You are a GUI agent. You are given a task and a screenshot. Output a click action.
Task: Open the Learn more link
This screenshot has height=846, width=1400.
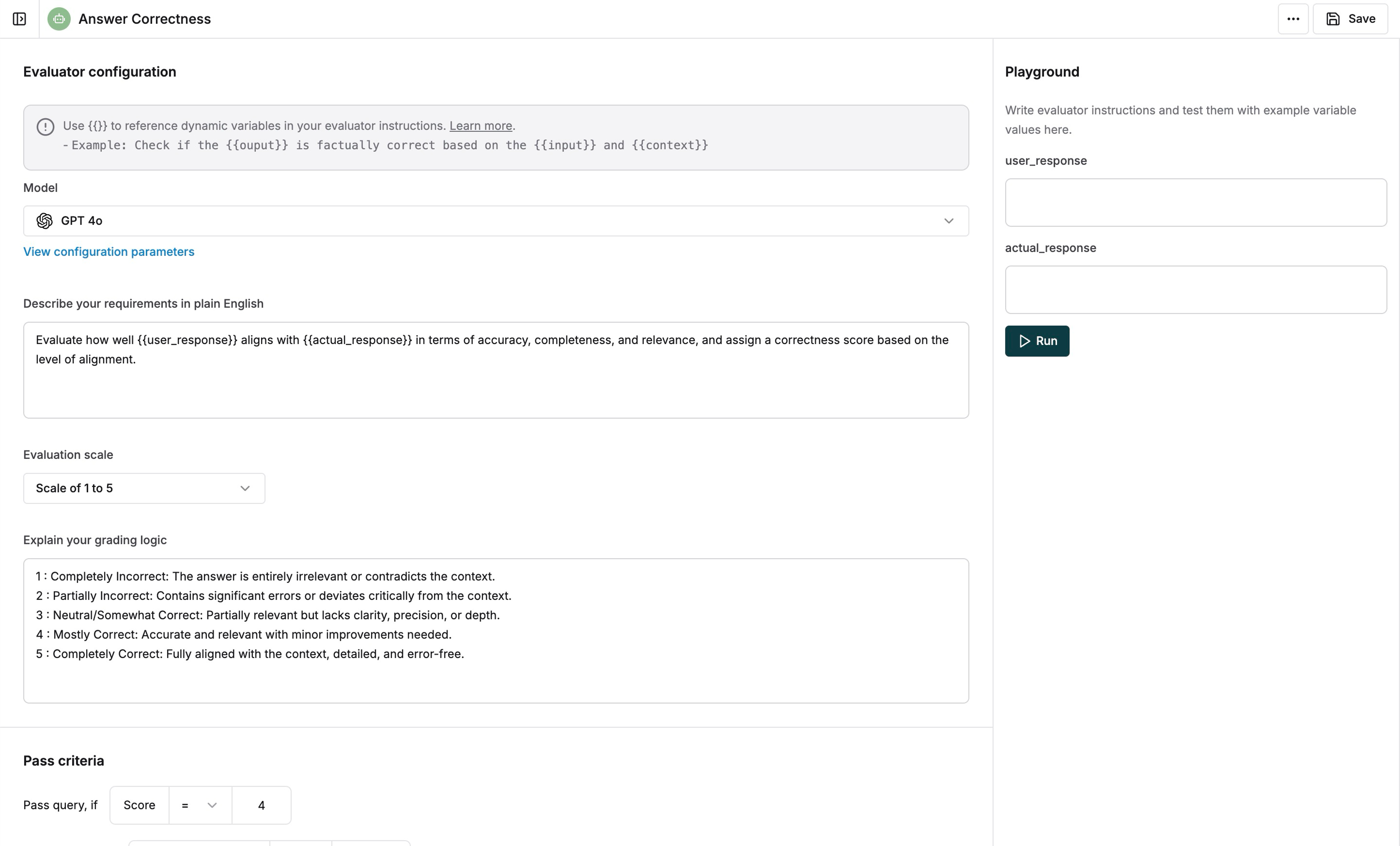480,125
